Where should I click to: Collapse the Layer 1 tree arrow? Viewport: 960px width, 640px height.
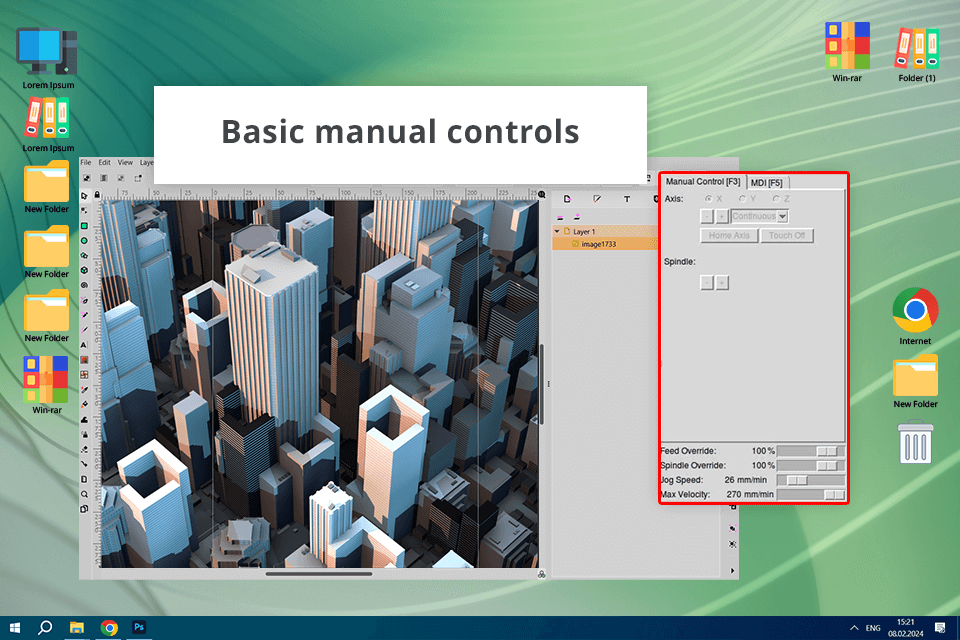pyautogui.click(x=557, y=232)
